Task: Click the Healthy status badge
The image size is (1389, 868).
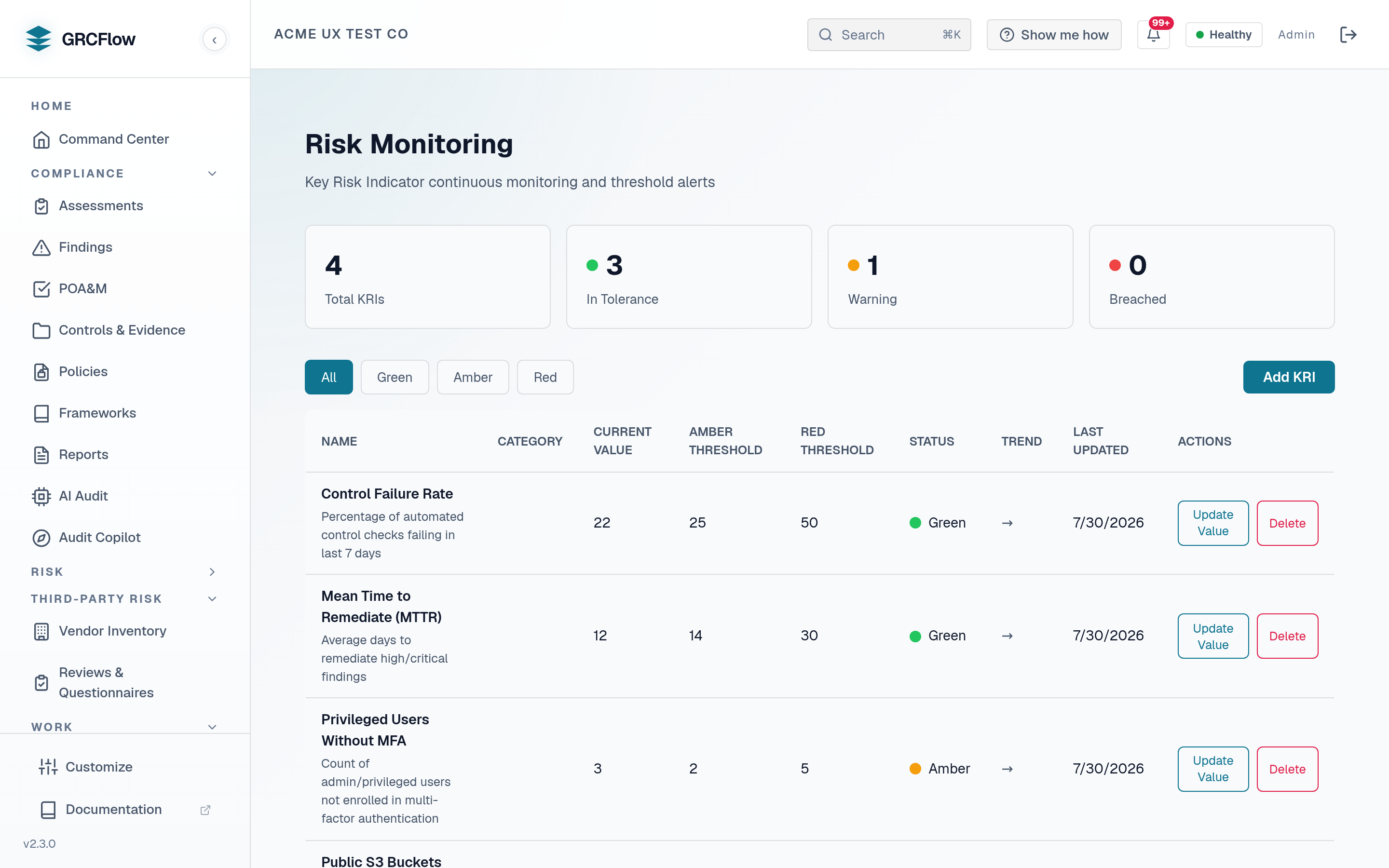Action: pos(1224,35)
